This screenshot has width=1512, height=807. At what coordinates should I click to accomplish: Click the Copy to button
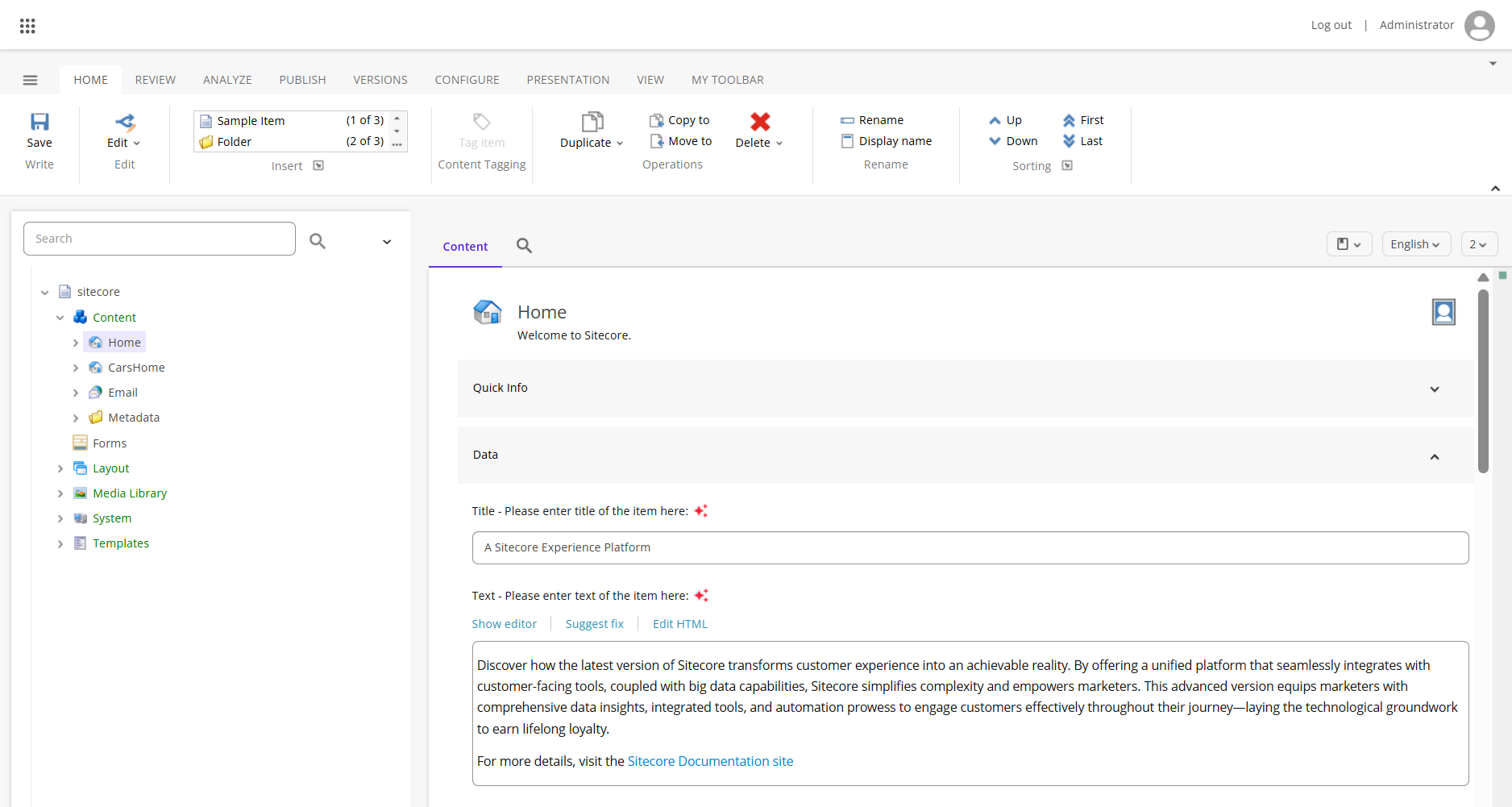(680, 120)
